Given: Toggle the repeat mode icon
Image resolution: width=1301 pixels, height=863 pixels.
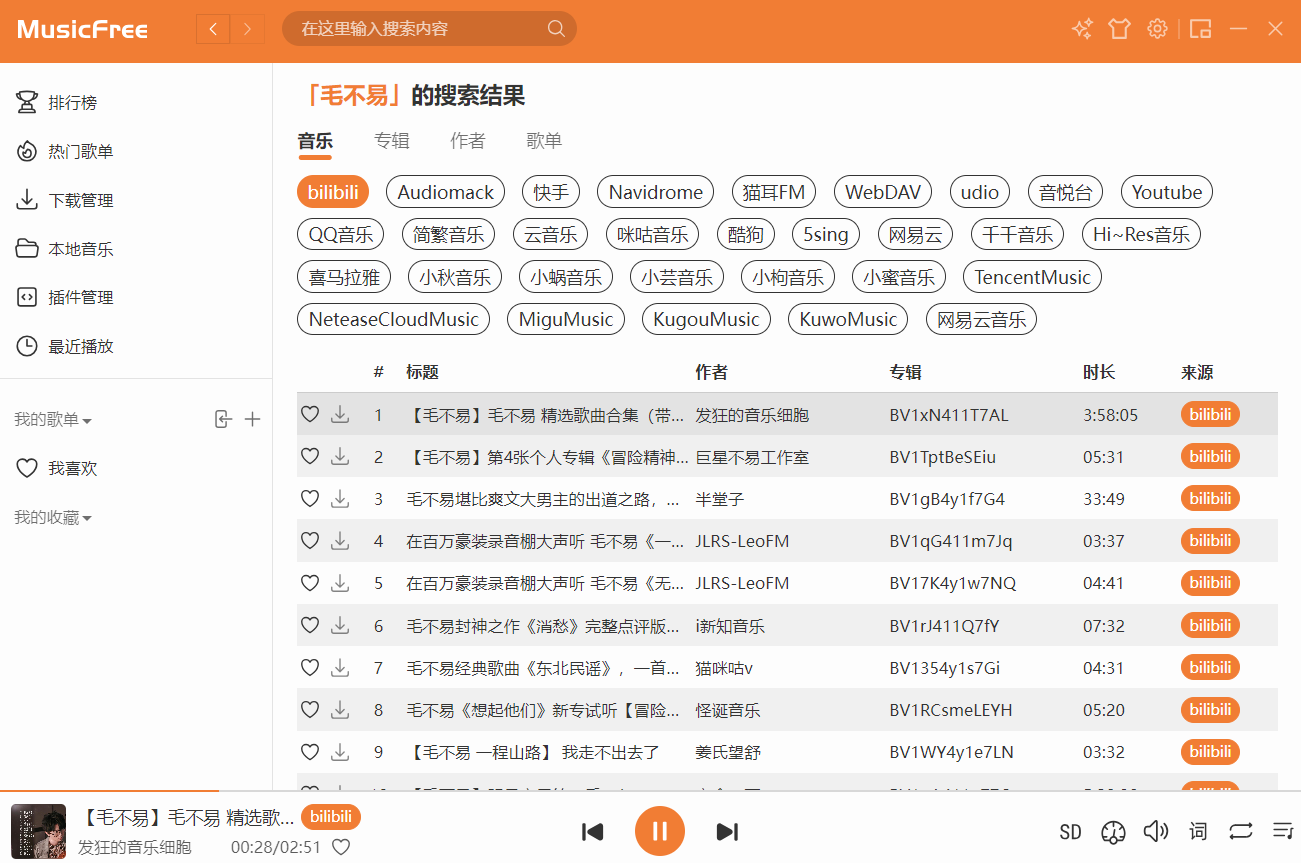Looking at the screenshot, I should pos(1241,831).
